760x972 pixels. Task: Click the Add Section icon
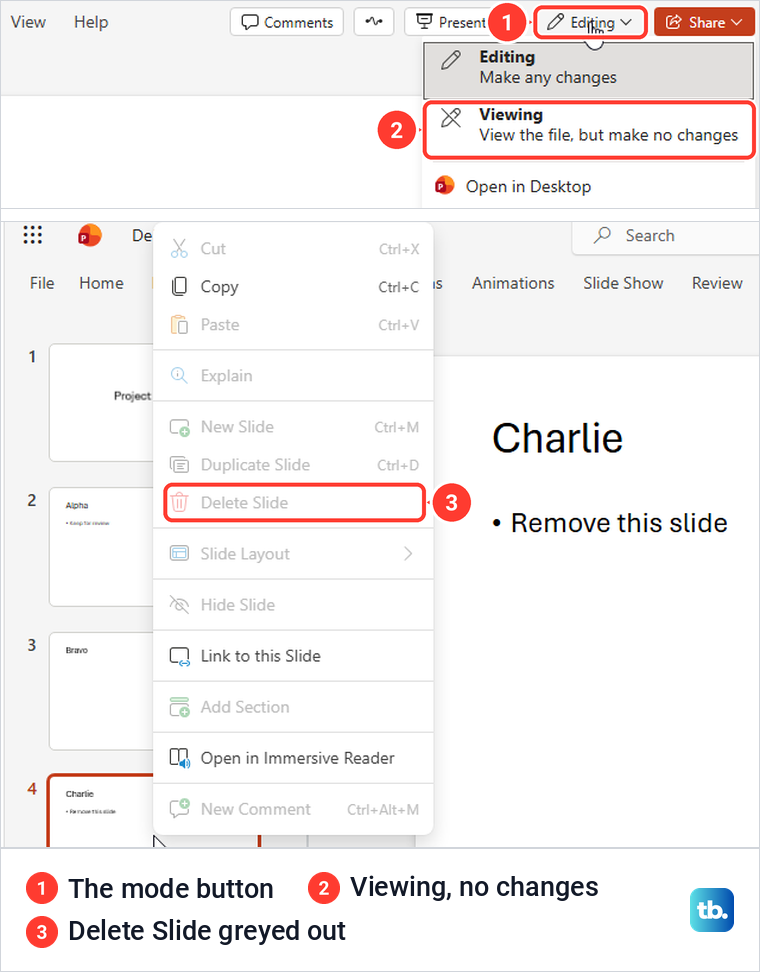pyautogui.click(x=180, y=707)
